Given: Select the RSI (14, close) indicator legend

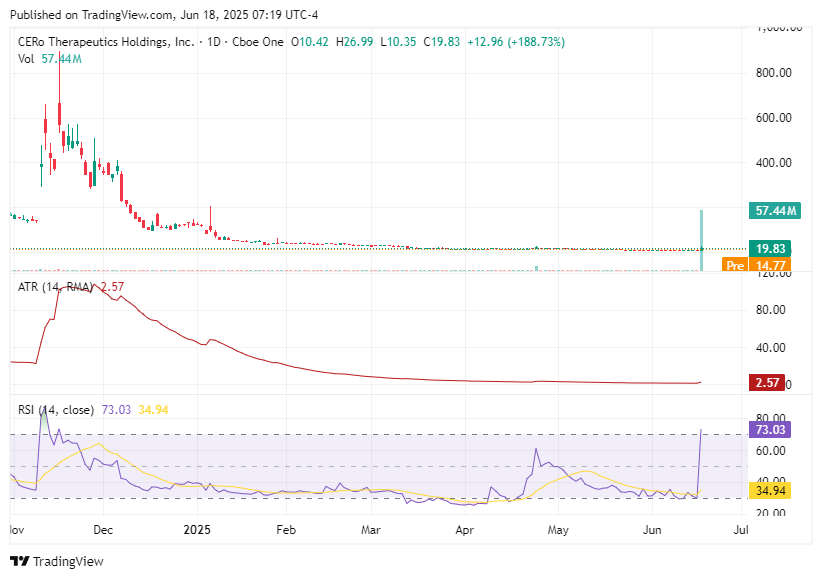Looking at the screenshot, I should tap(56, 410).
